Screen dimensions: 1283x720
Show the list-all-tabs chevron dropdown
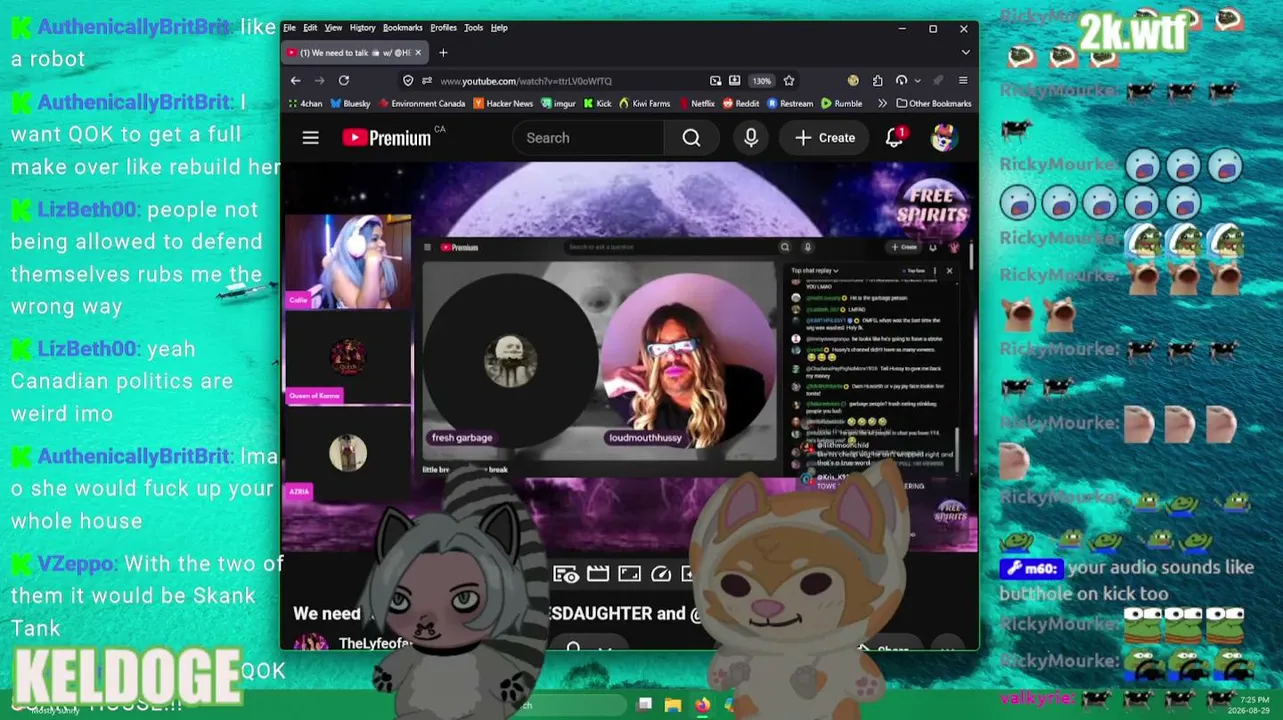tap(965, 52)
